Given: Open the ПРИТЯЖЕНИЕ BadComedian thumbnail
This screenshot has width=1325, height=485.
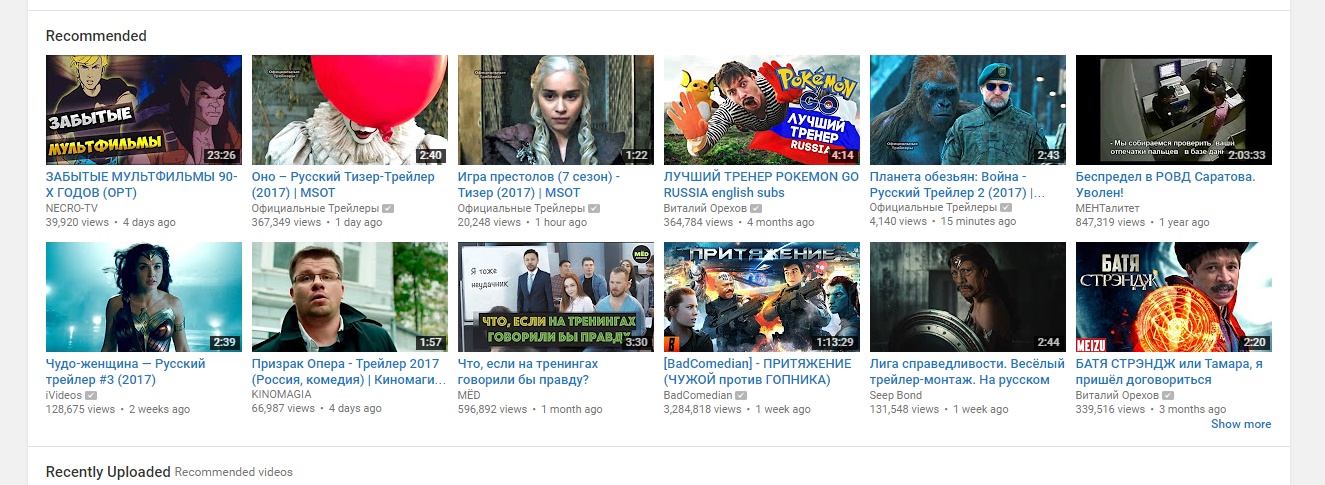Looking at the screenshot, I should 762,297.
